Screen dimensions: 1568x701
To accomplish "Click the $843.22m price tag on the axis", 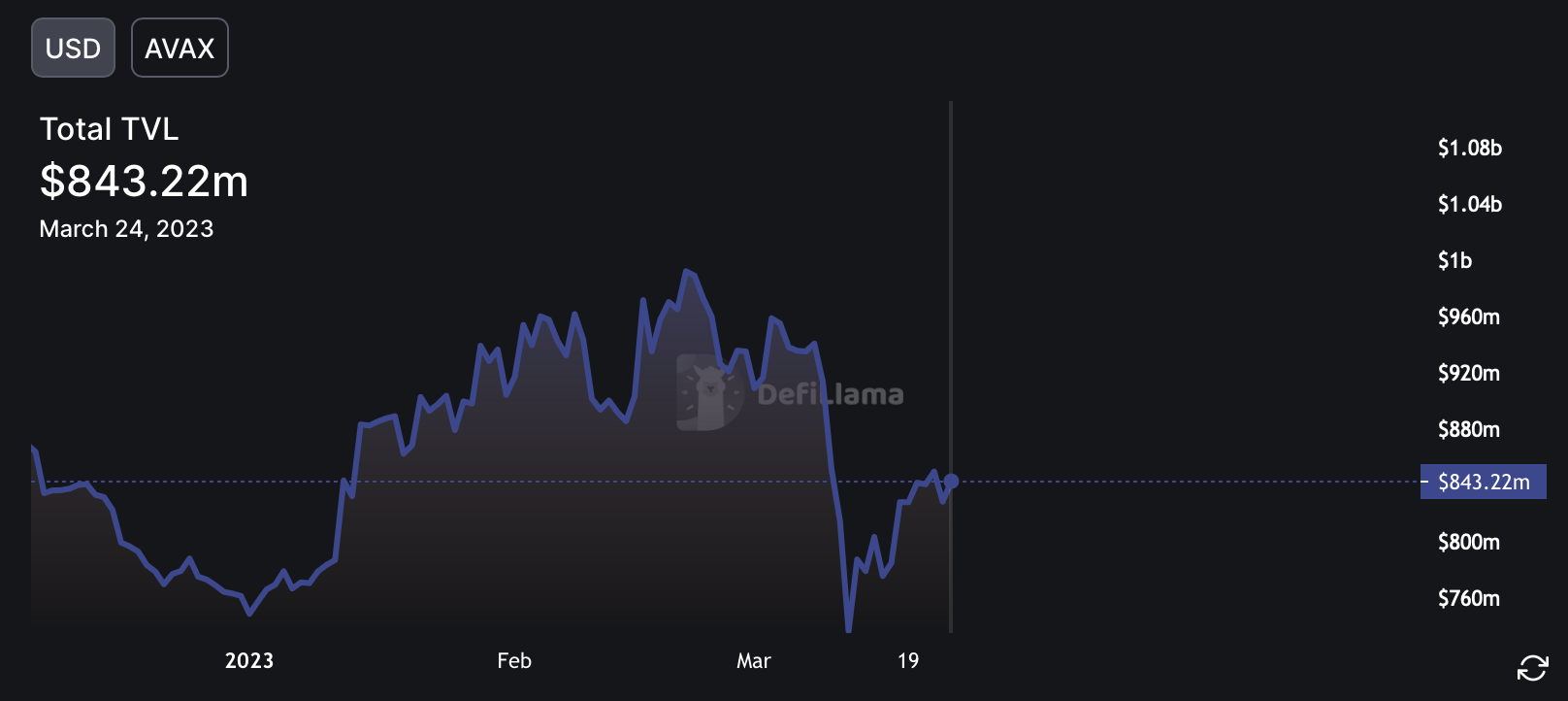I will (x=1483, y=482).
